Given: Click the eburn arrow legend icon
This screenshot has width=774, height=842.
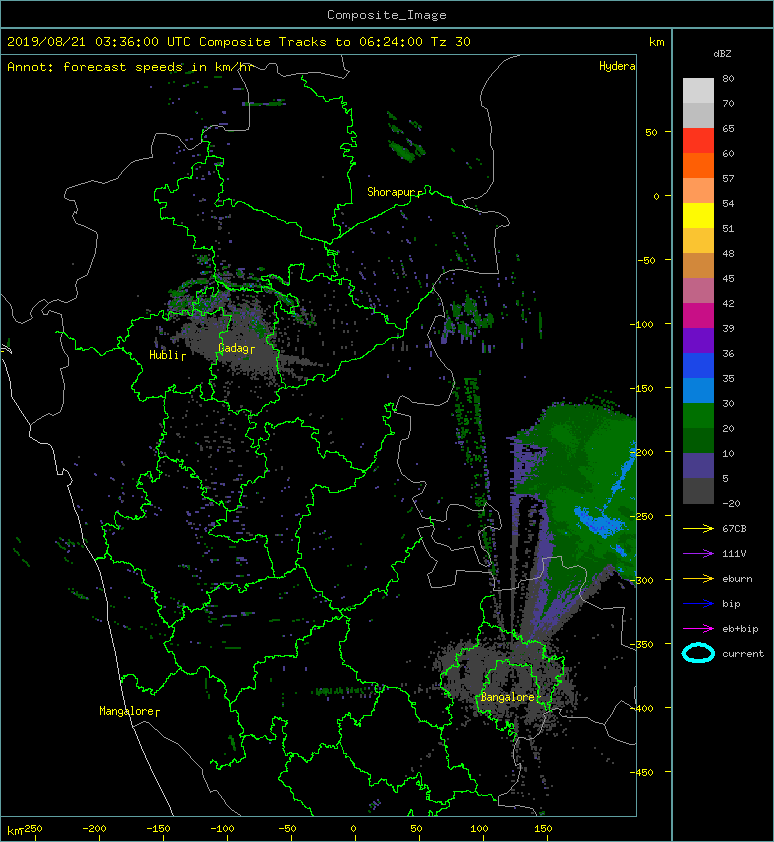Looking at the screenshot, I should 698,579.
